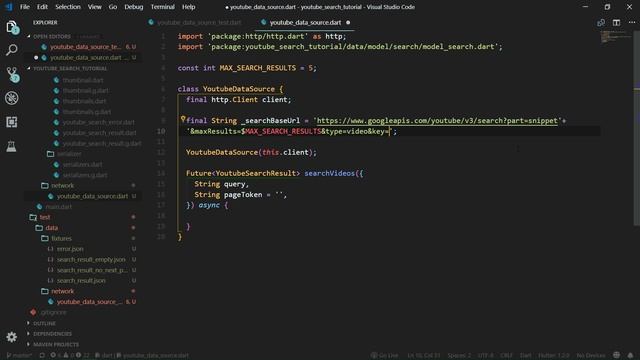Screen dimensions: 640x360
Task: Open the Help menu
Action: coord(188,7)
